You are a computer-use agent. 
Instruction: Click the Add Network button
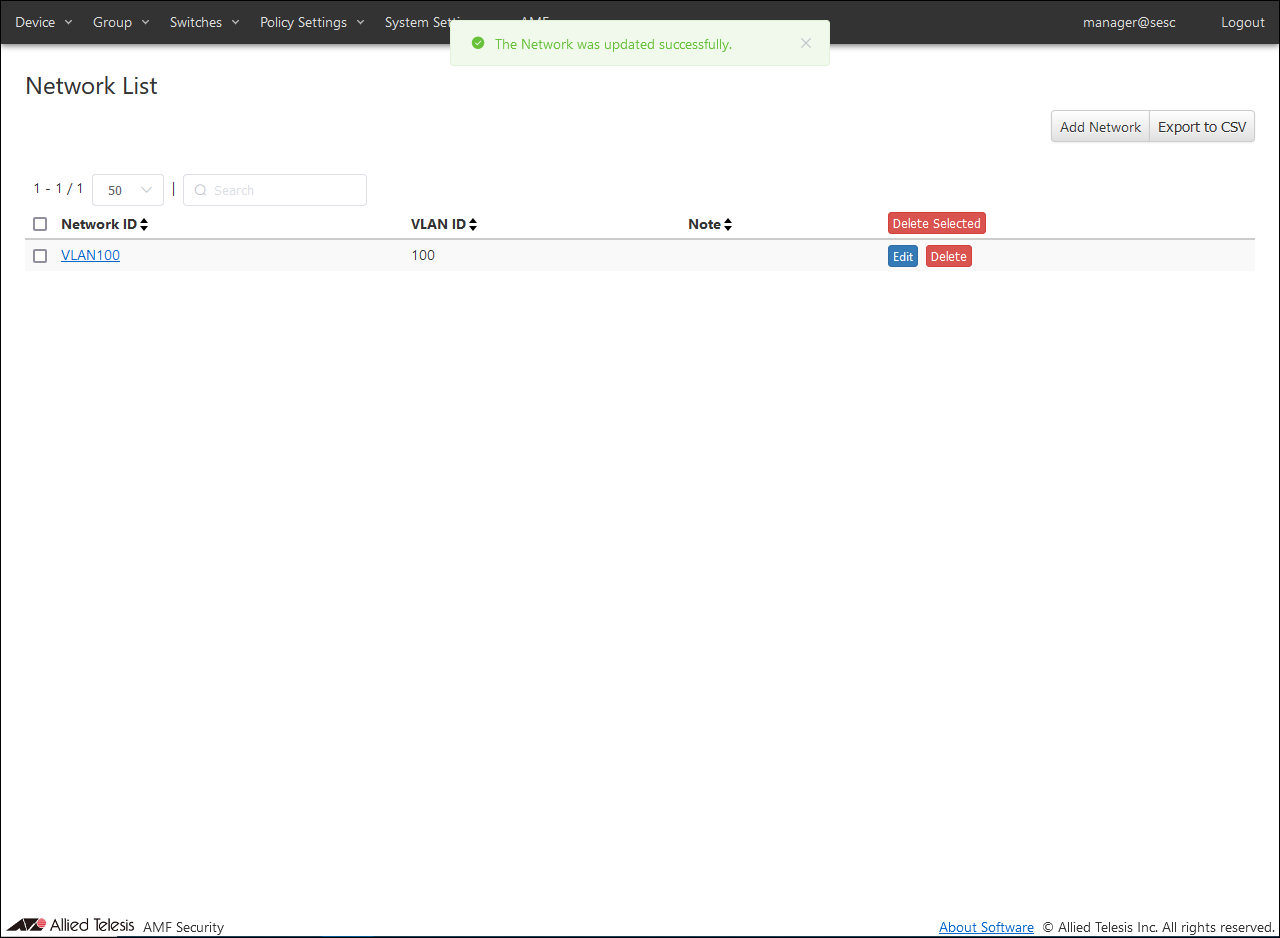coord(1100,127)
